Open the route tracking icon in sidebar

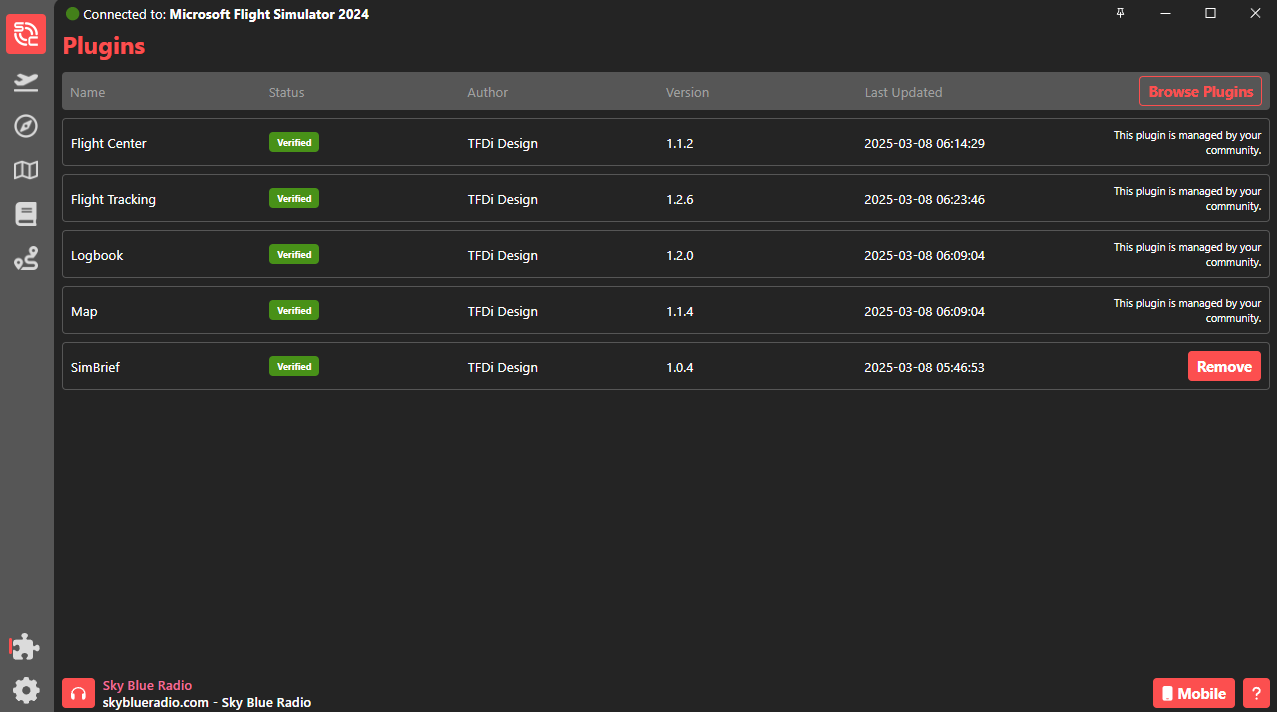[x=26, y=259]
